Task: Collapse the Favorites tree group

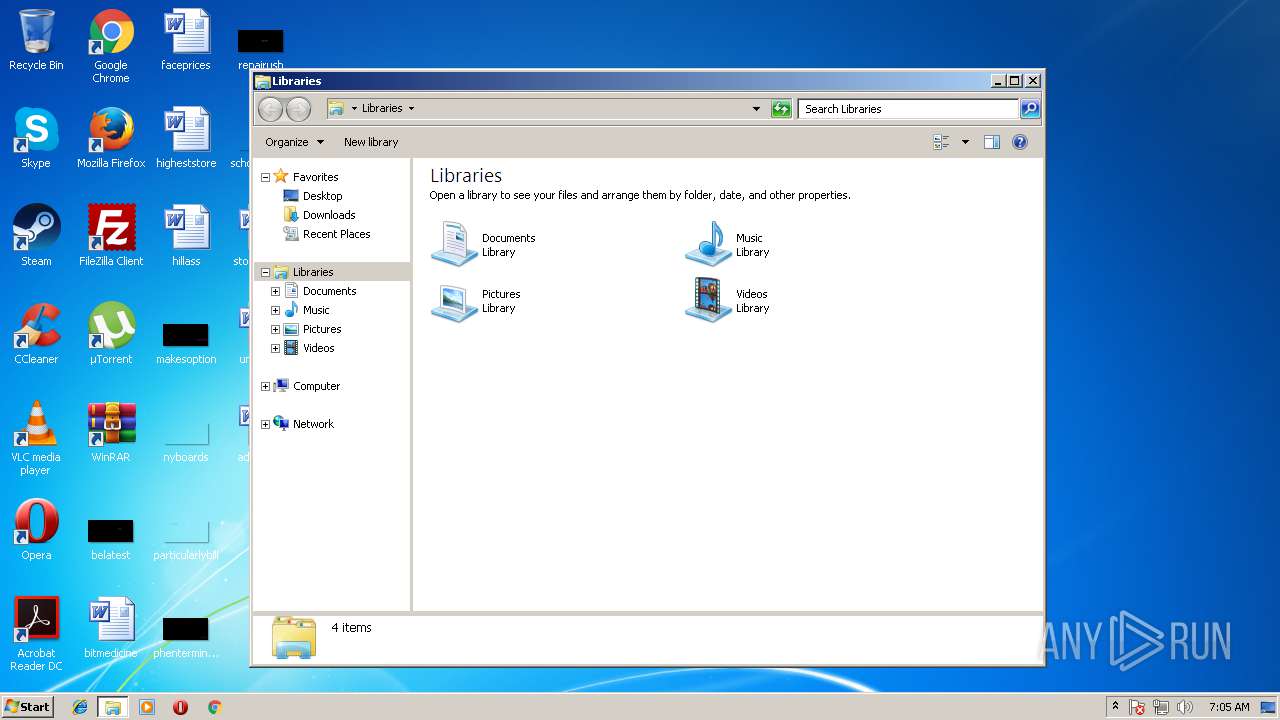Action: click(x=265, y=177)
